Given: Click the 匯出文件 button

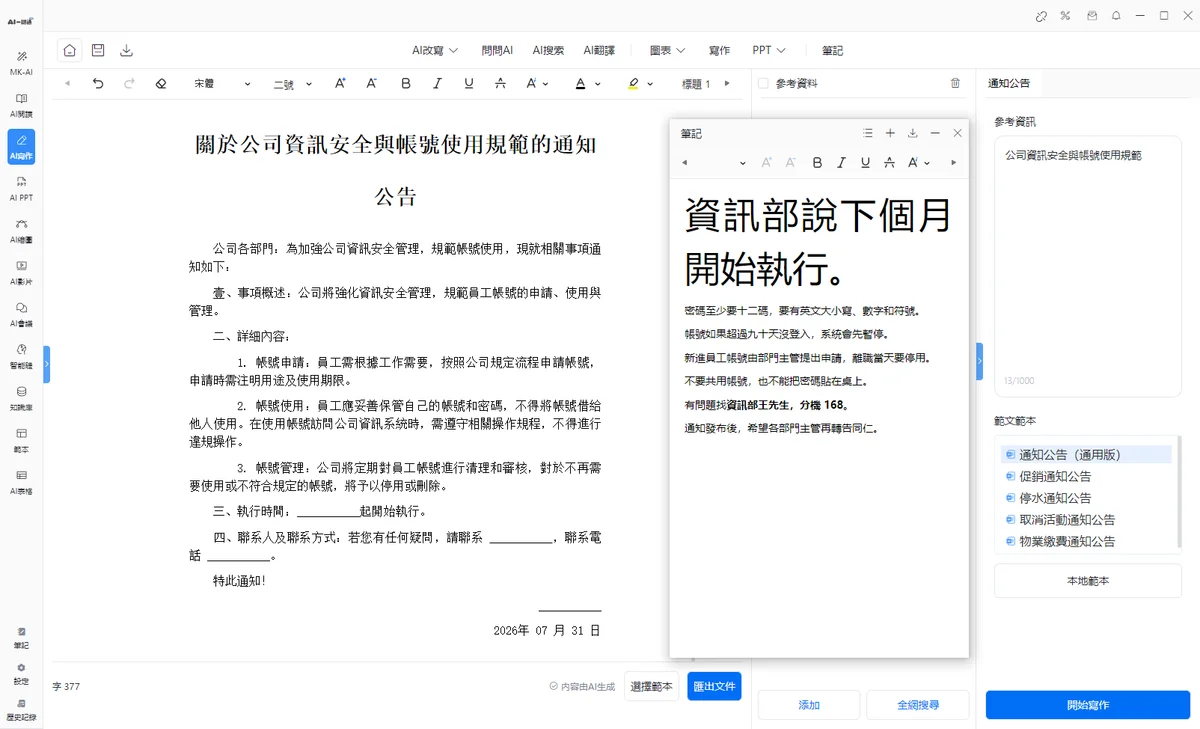Looking at the screenshot, I should coord(714,686).
